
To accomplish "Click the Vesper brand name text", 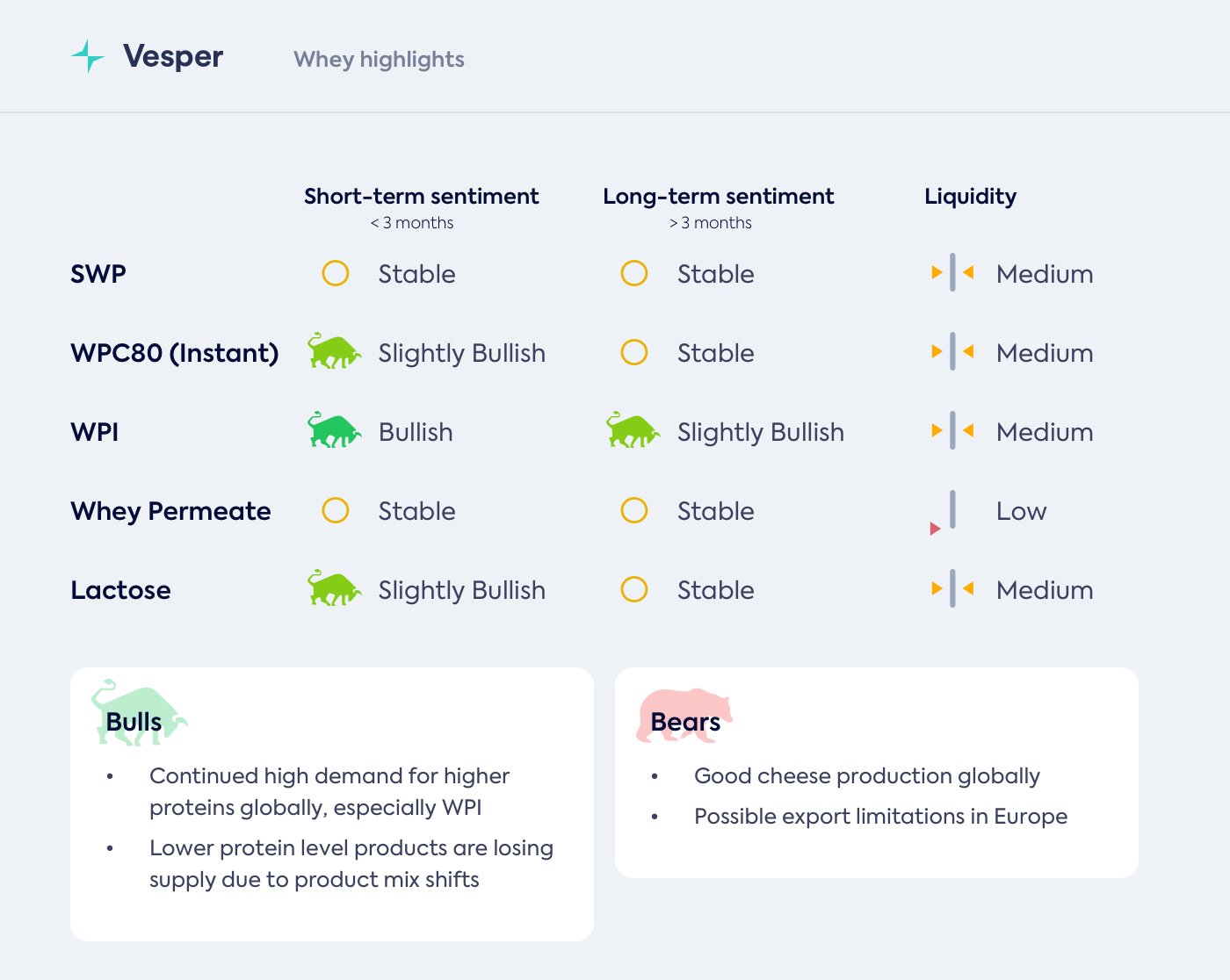I will [x=173, y=56].
